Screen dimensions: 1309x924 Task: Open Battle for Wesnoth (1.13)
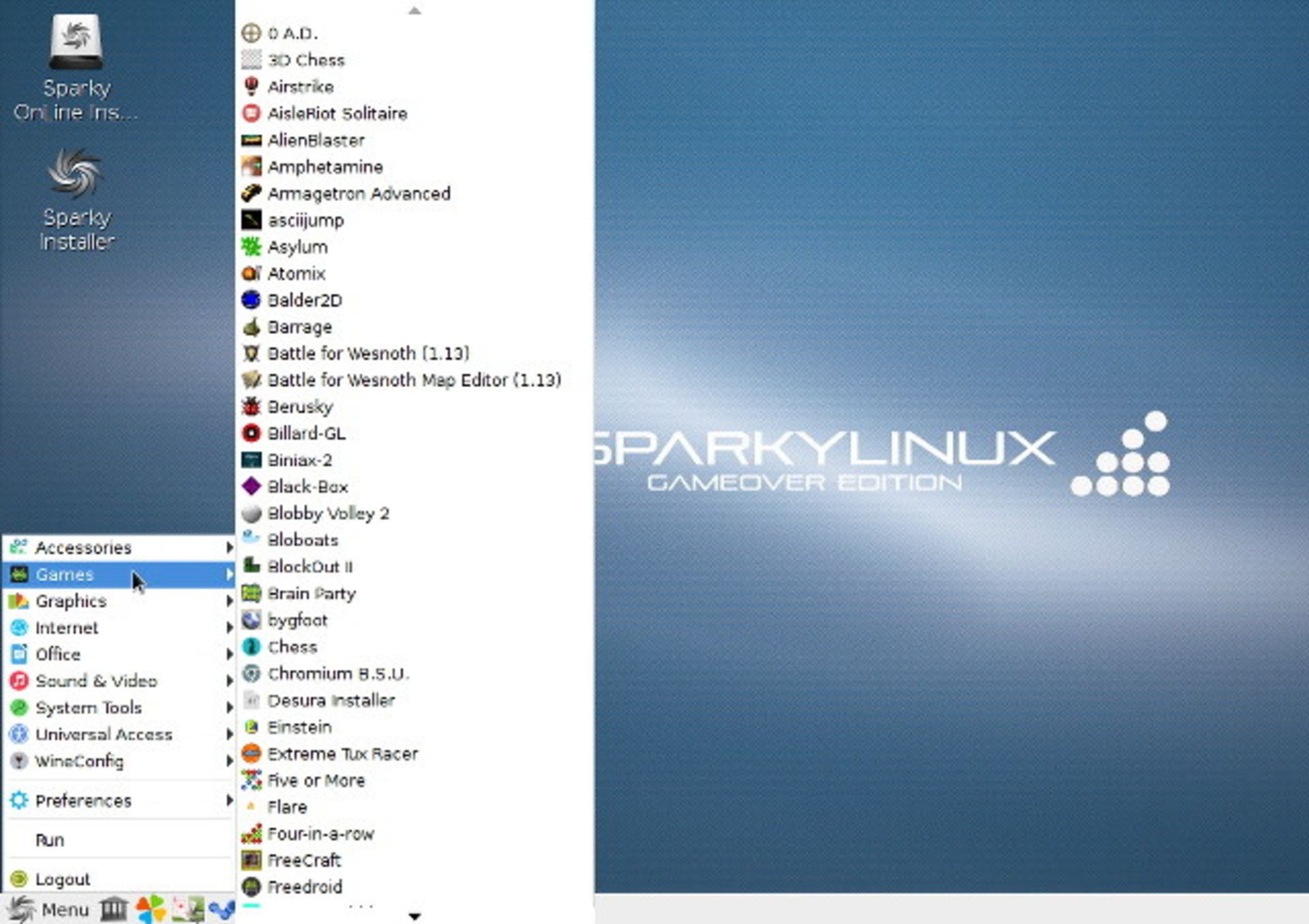tap(368, 354)
